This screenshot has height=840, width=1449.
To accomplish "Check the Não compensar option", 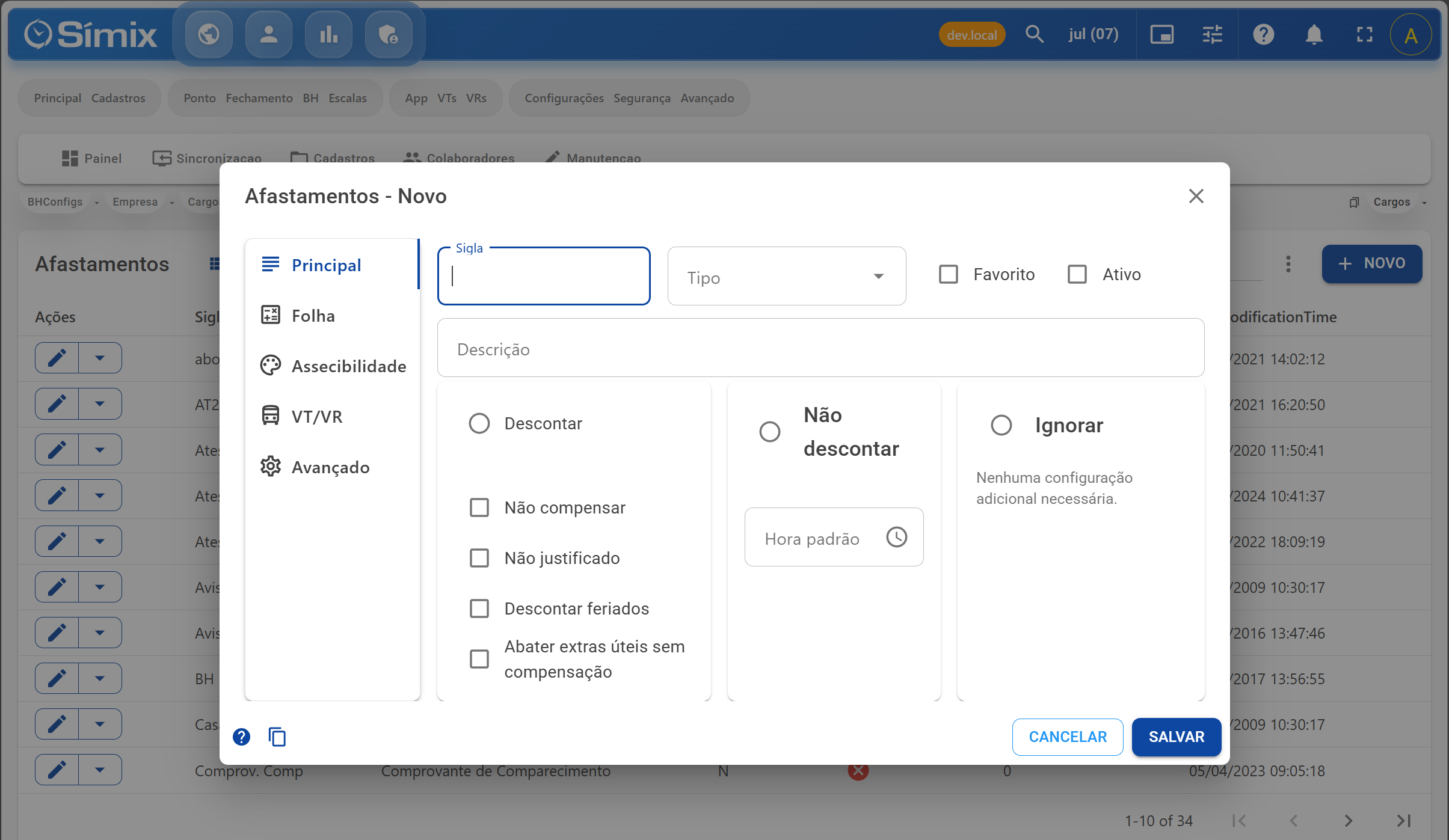I will [479, 507].
